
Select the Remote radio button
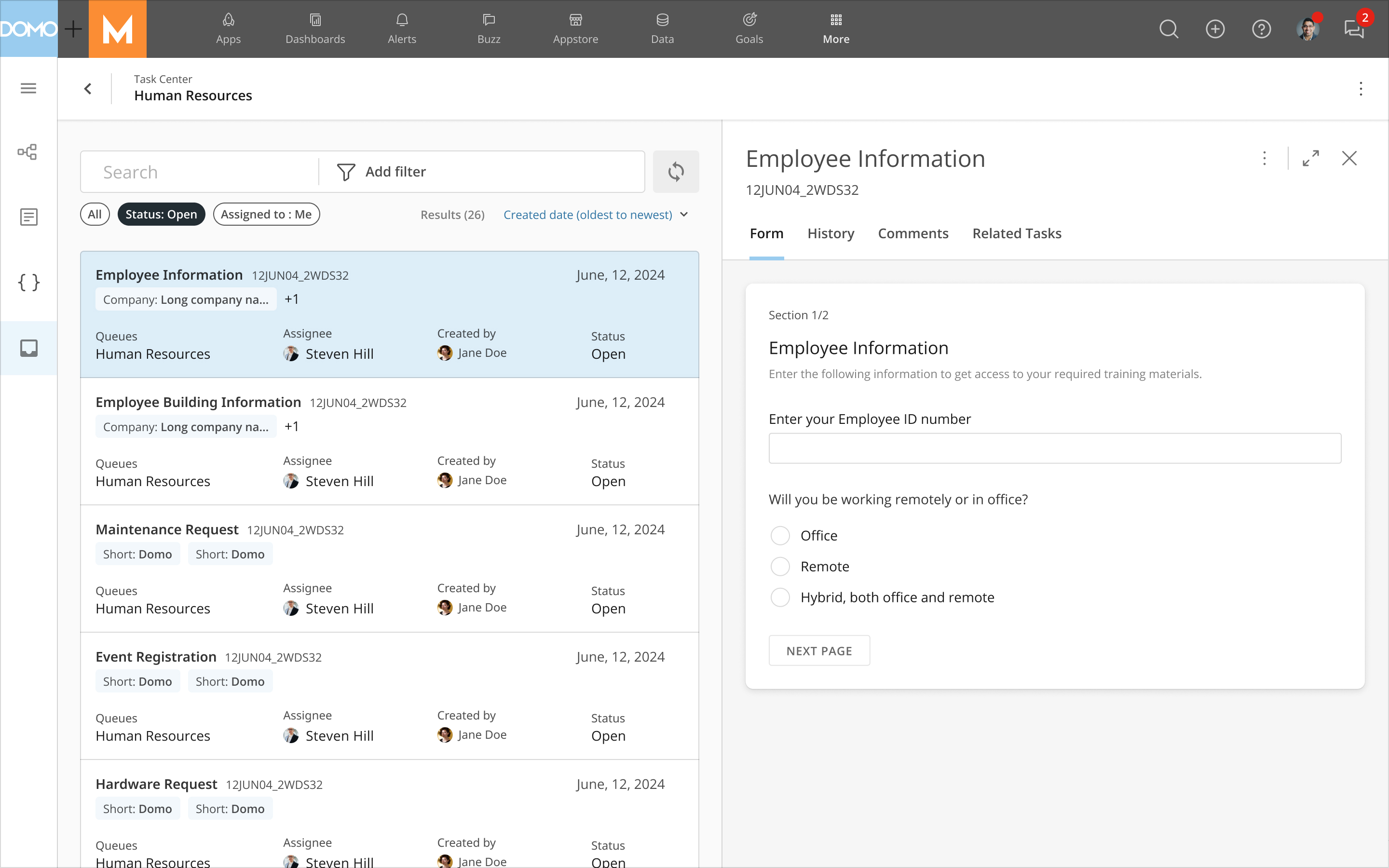pyautogui.click(x=780, y=566)
